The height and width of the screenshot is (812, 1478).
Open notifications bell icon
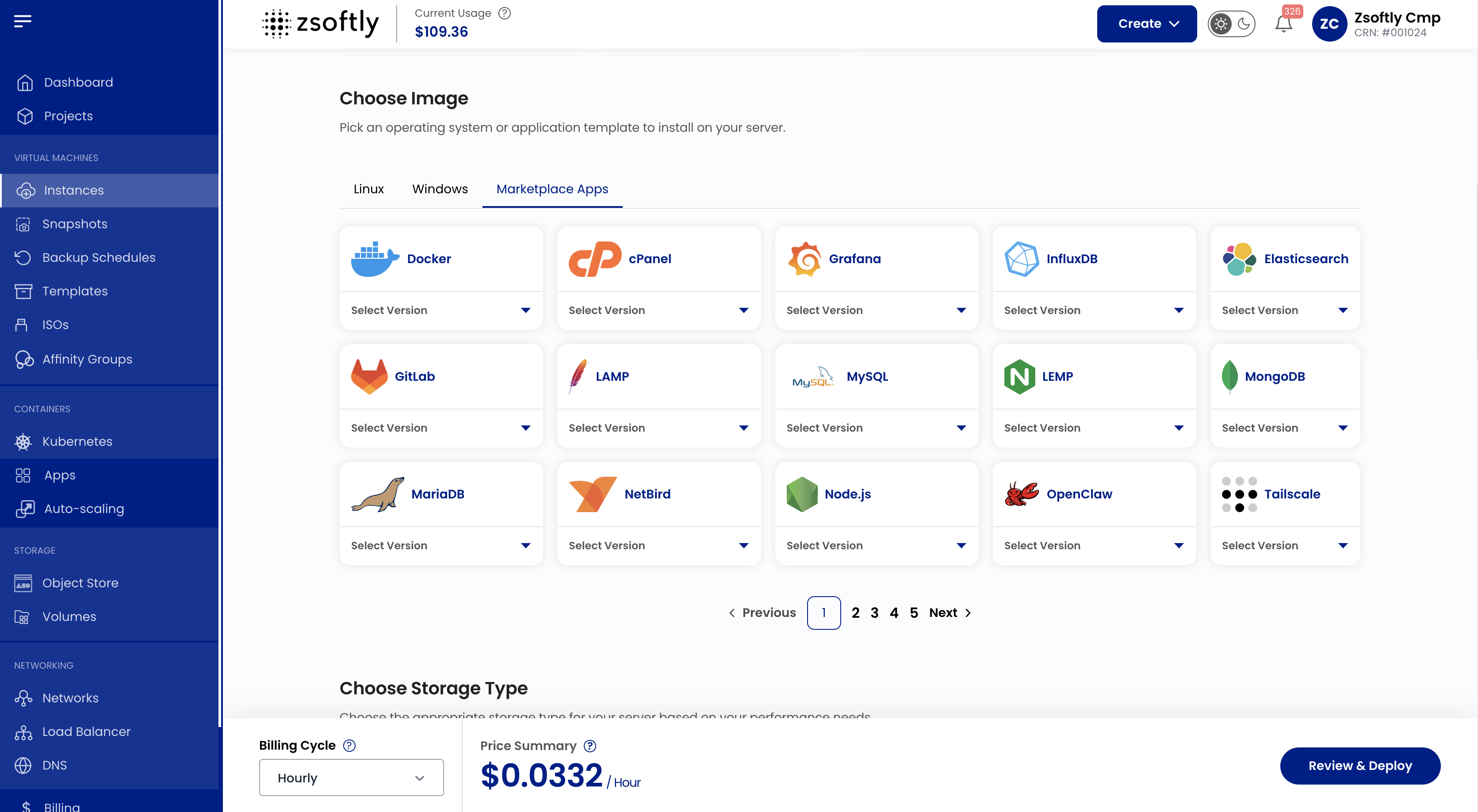click(1283, 24)
